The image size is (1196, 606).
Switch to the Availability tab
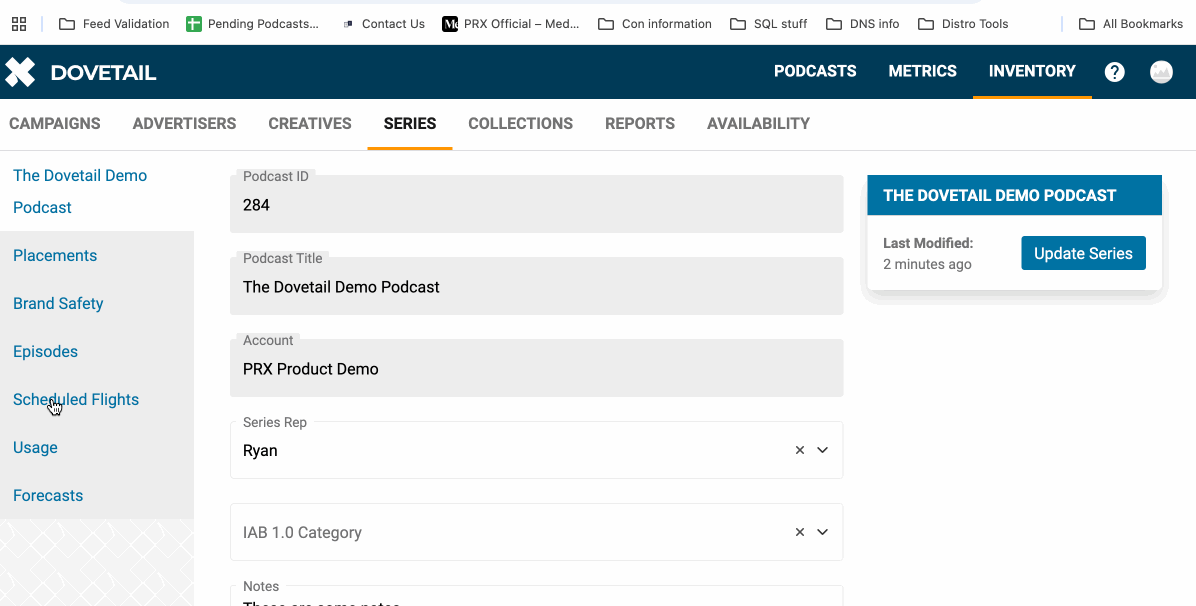point(758,124)
